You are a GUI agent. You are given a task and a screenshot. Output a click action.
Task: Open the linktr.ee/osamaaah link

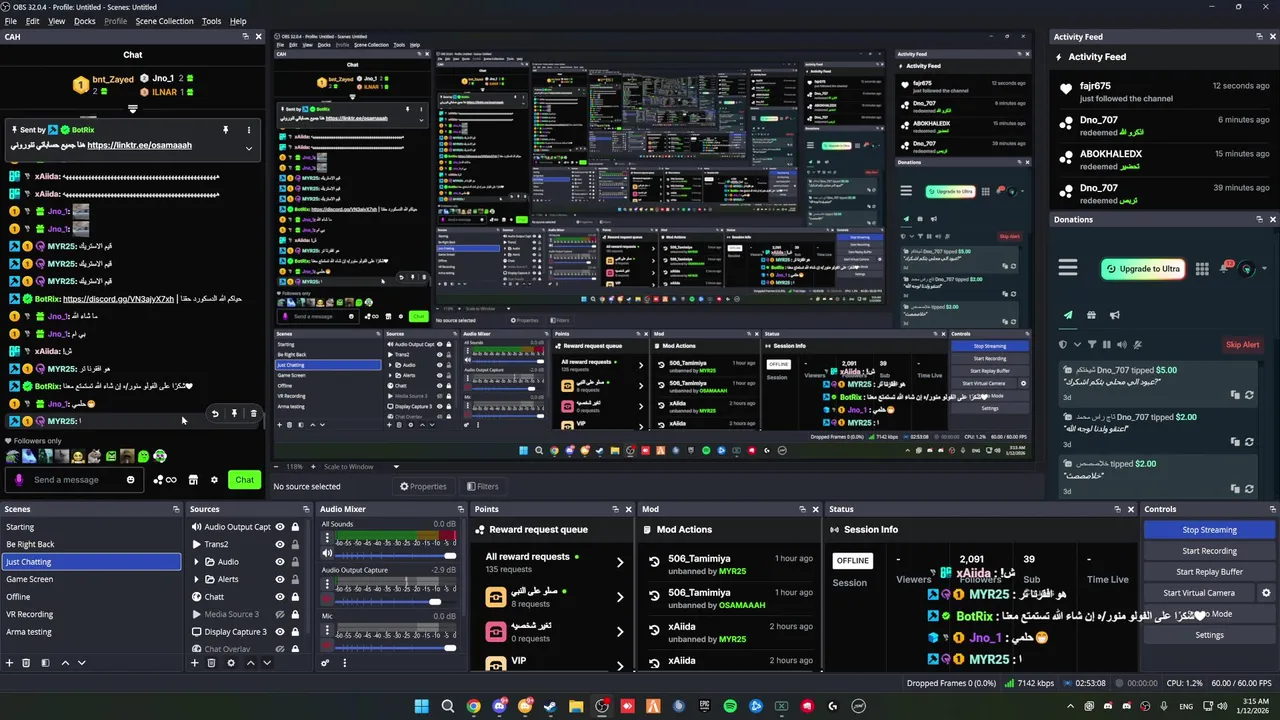(x=139, y=145)
